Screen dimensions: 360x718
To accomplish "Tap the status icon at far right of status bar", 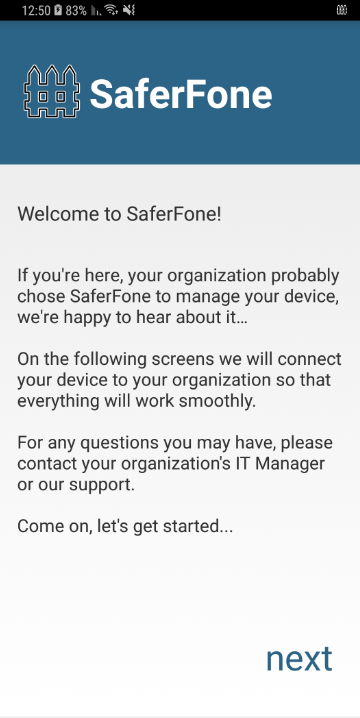I will pos(342,10).
